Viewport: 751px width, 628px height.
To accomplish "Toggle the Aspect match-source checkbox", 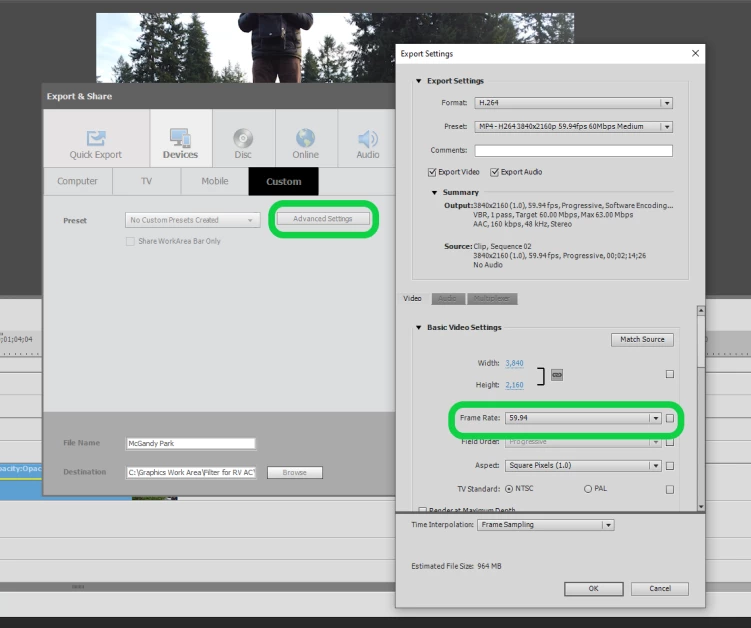I will [x=670, y=466].
